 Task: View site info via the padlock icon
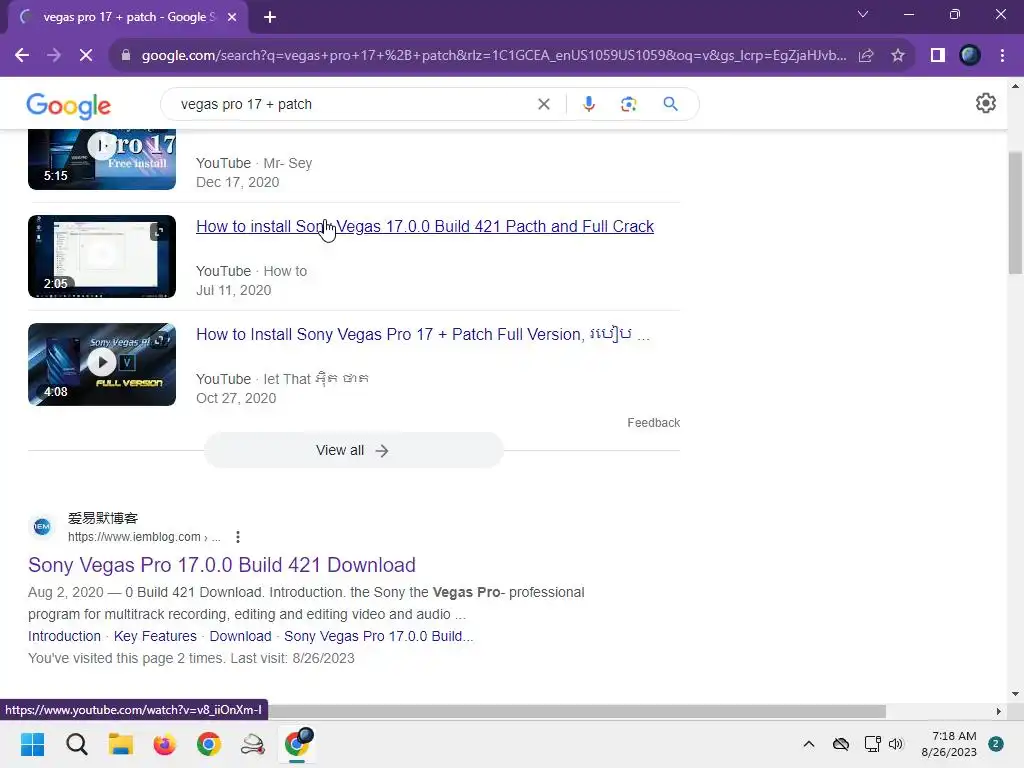[x=126, y=56]
